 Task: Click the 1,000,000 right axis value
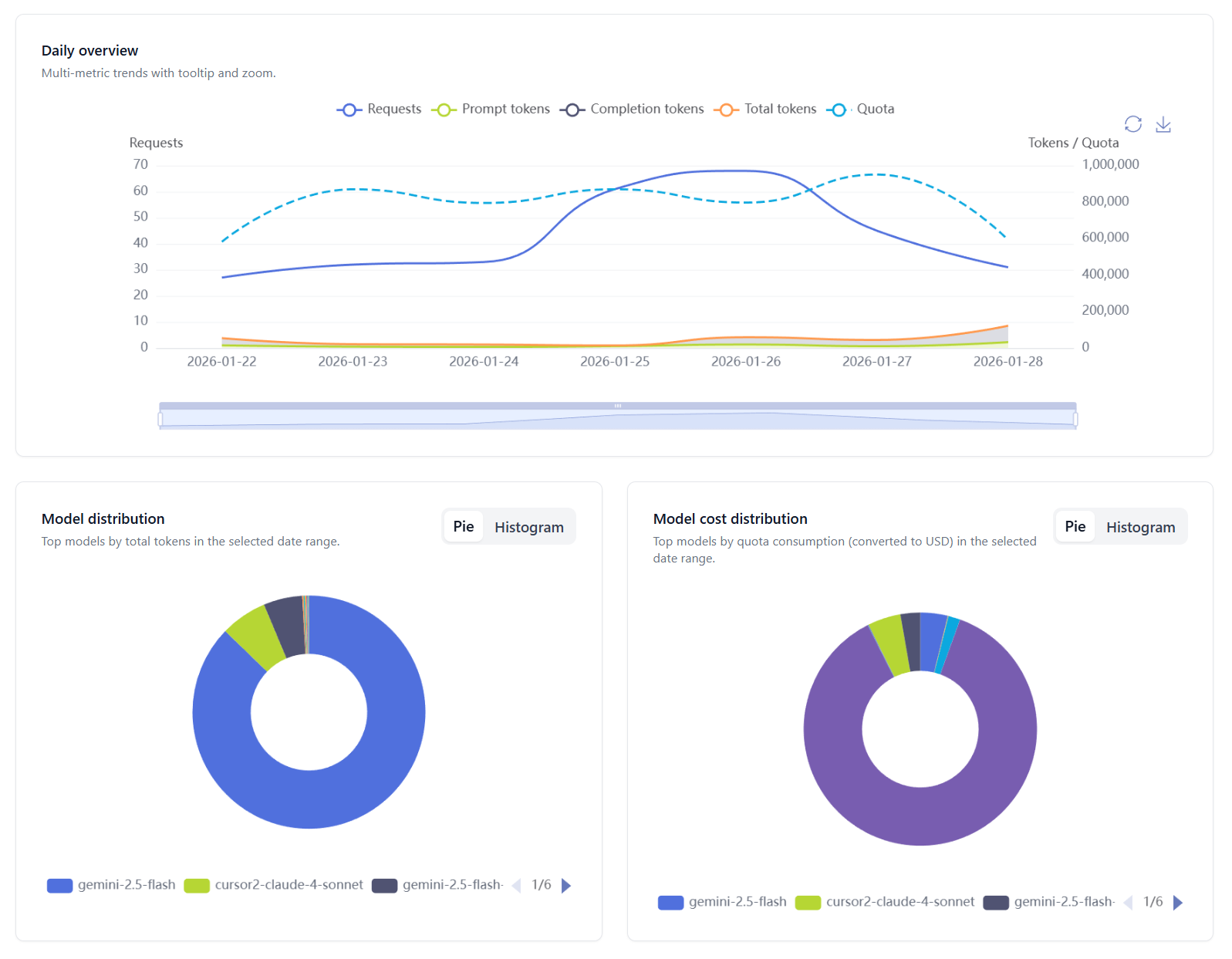1110,164
